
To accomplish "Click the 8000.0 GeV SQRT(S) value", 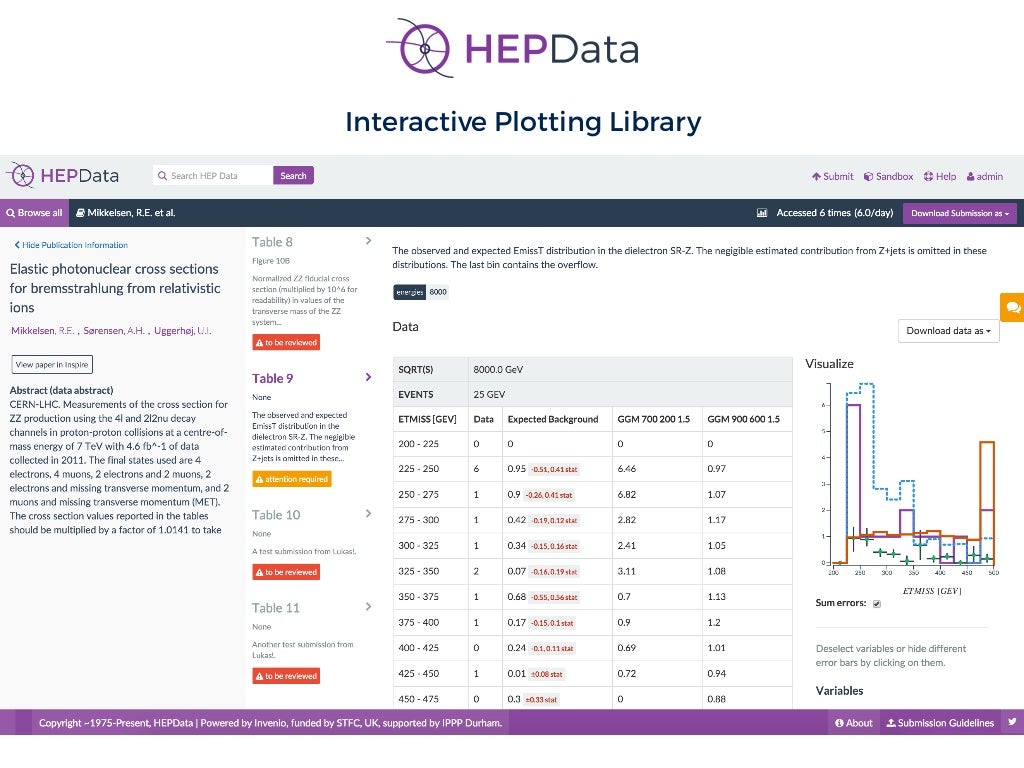I will 498,370.
